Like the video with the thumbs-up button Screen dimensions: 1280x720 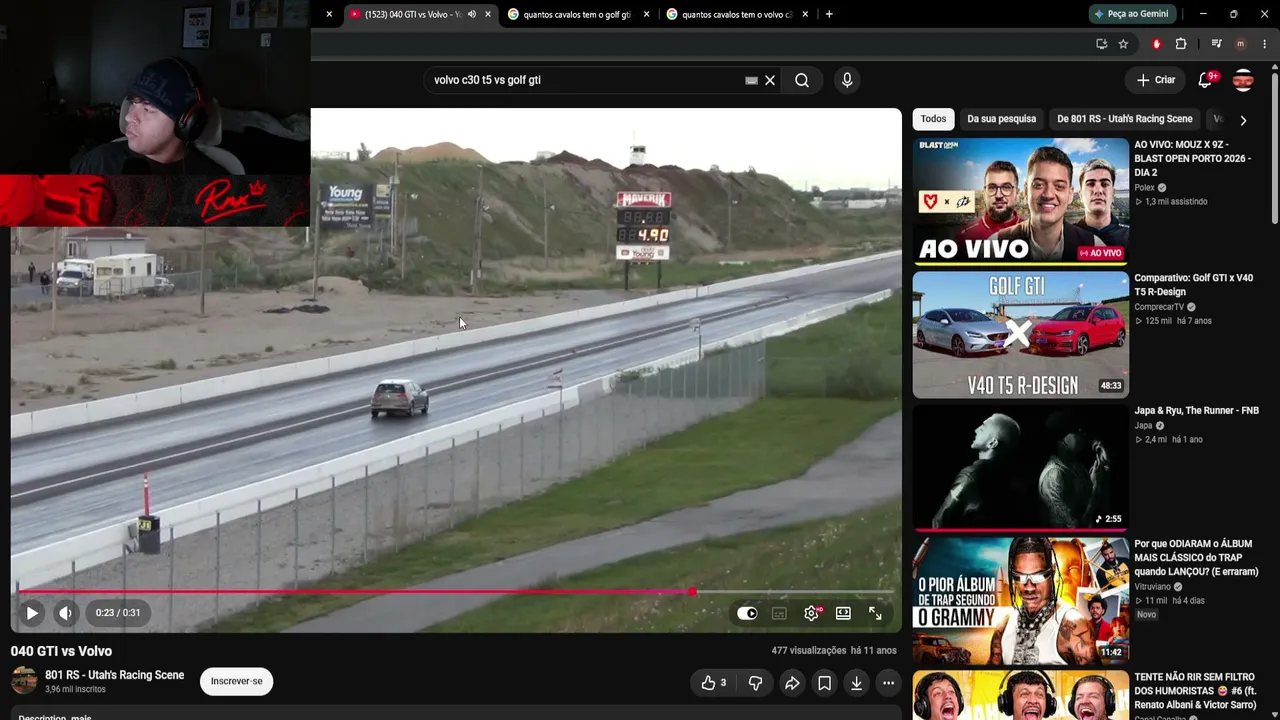click(714, 683)
